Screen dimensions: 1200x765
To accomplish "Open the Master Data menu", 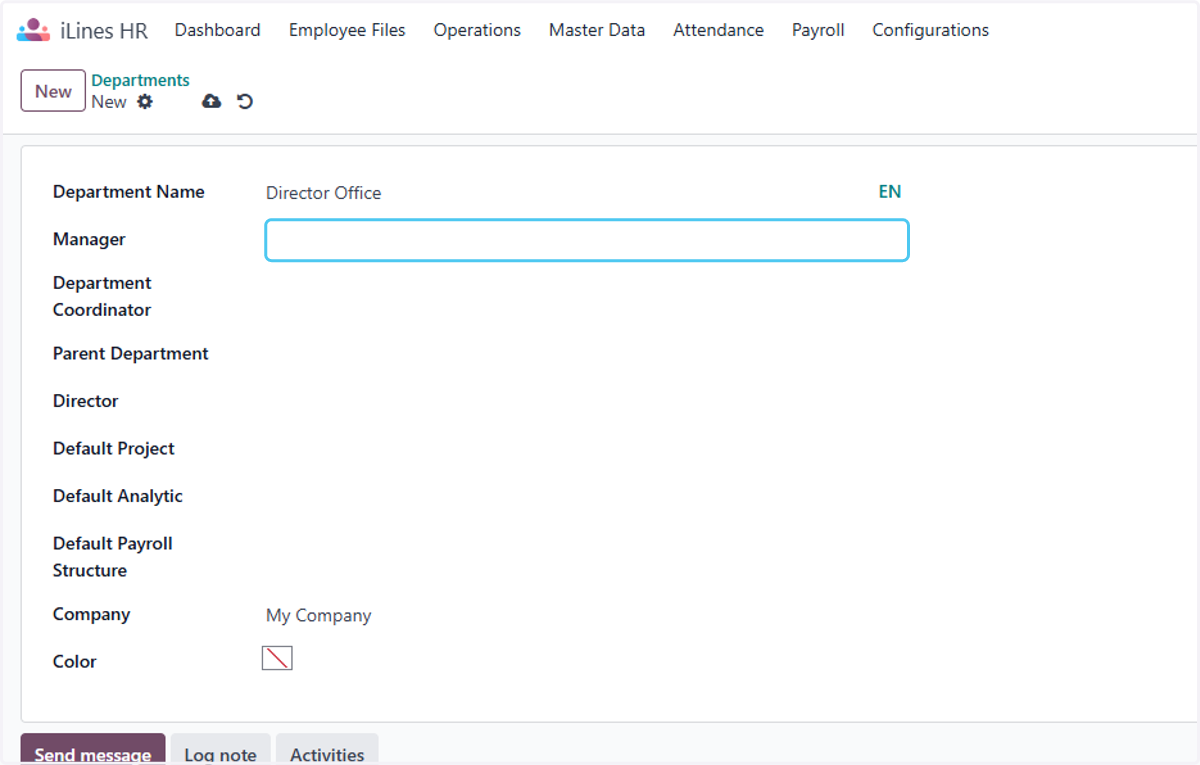I will [x=597, y=30].
